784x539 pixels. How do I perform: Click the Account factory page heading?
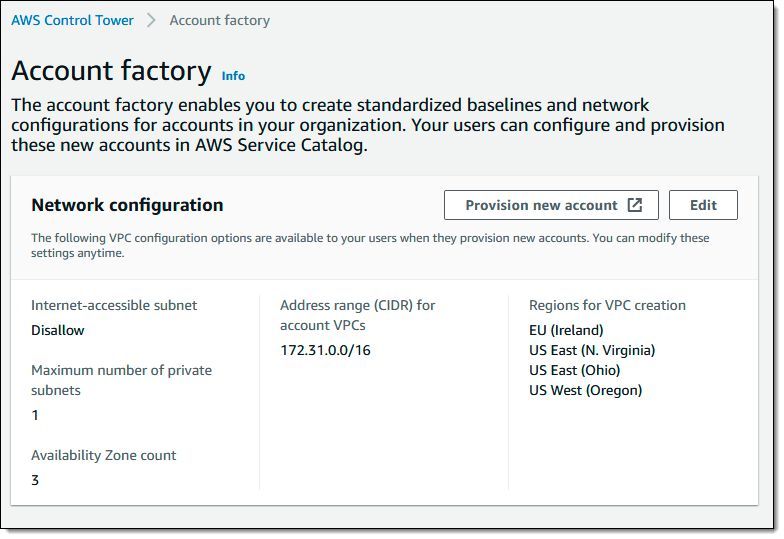[x=111, y=71]
